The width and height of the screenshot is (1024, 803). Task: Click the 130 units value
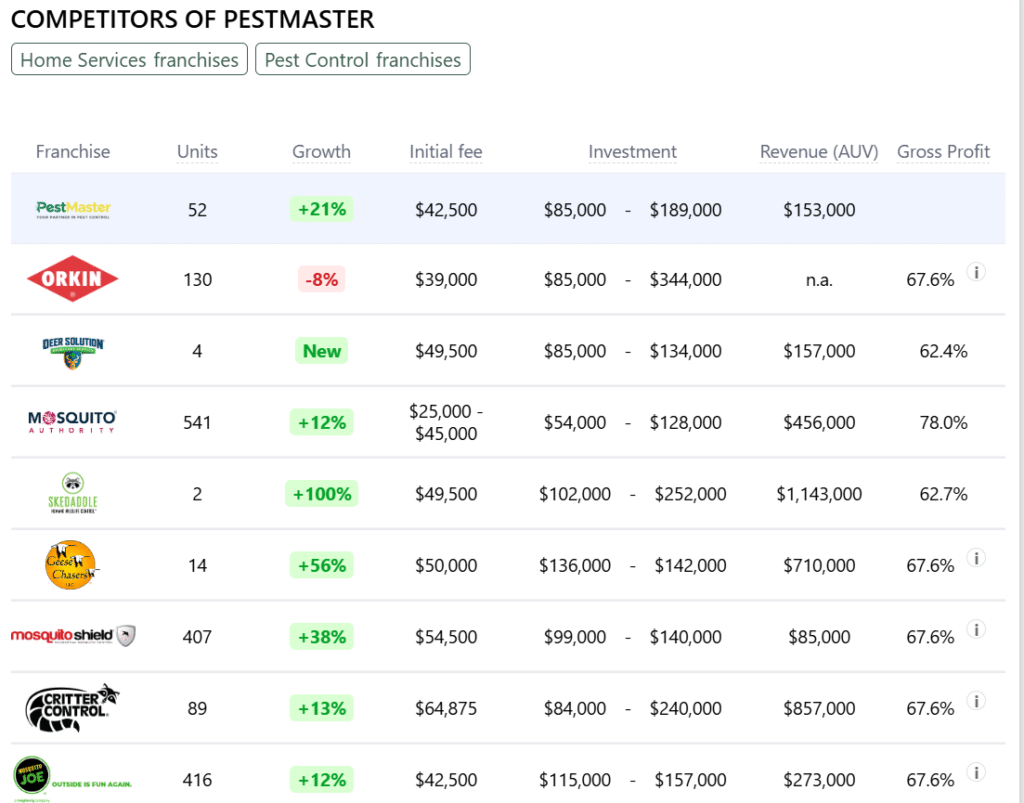pos(197,279)
